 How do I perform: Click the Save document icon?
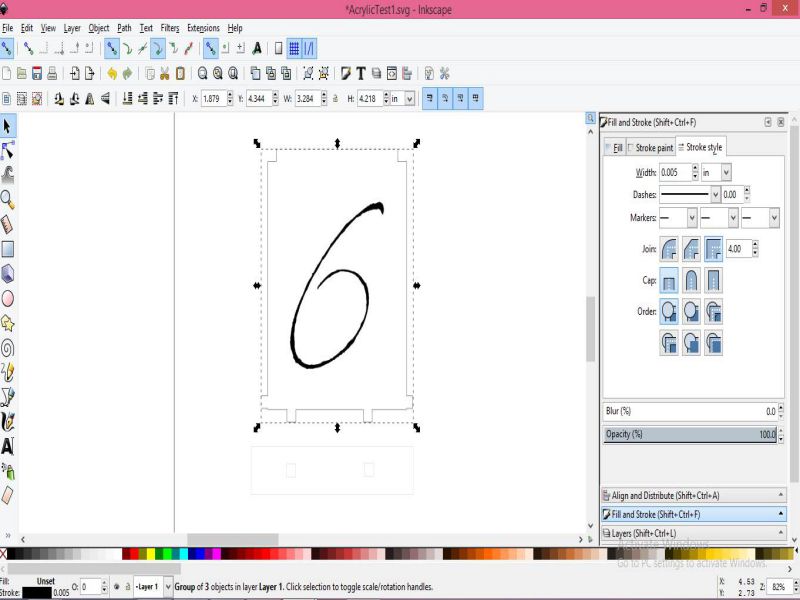click(37, 73)
